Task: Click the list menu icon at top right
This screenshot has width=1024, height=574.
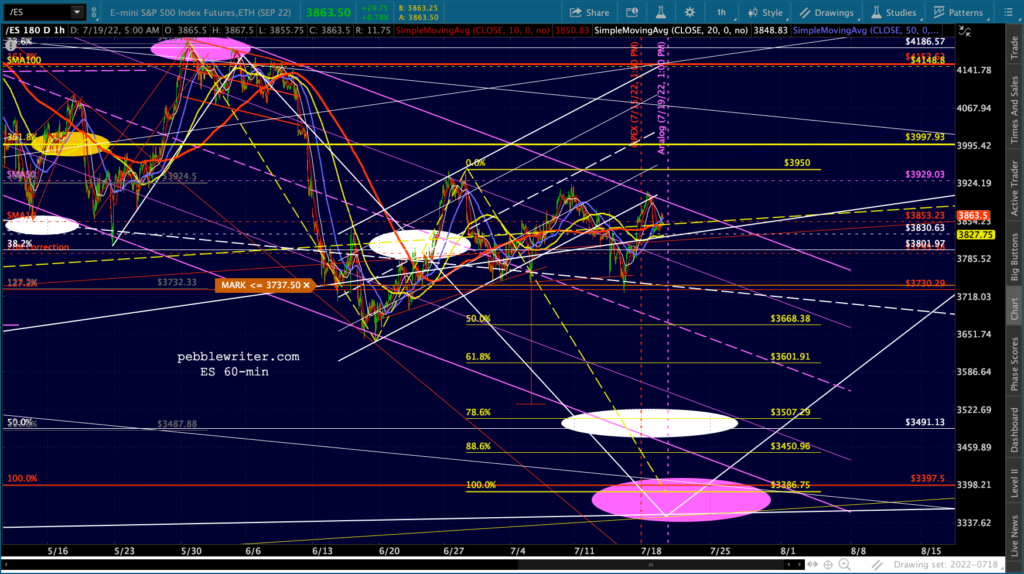Action: pyautogui.click(x=1009, y=12)
